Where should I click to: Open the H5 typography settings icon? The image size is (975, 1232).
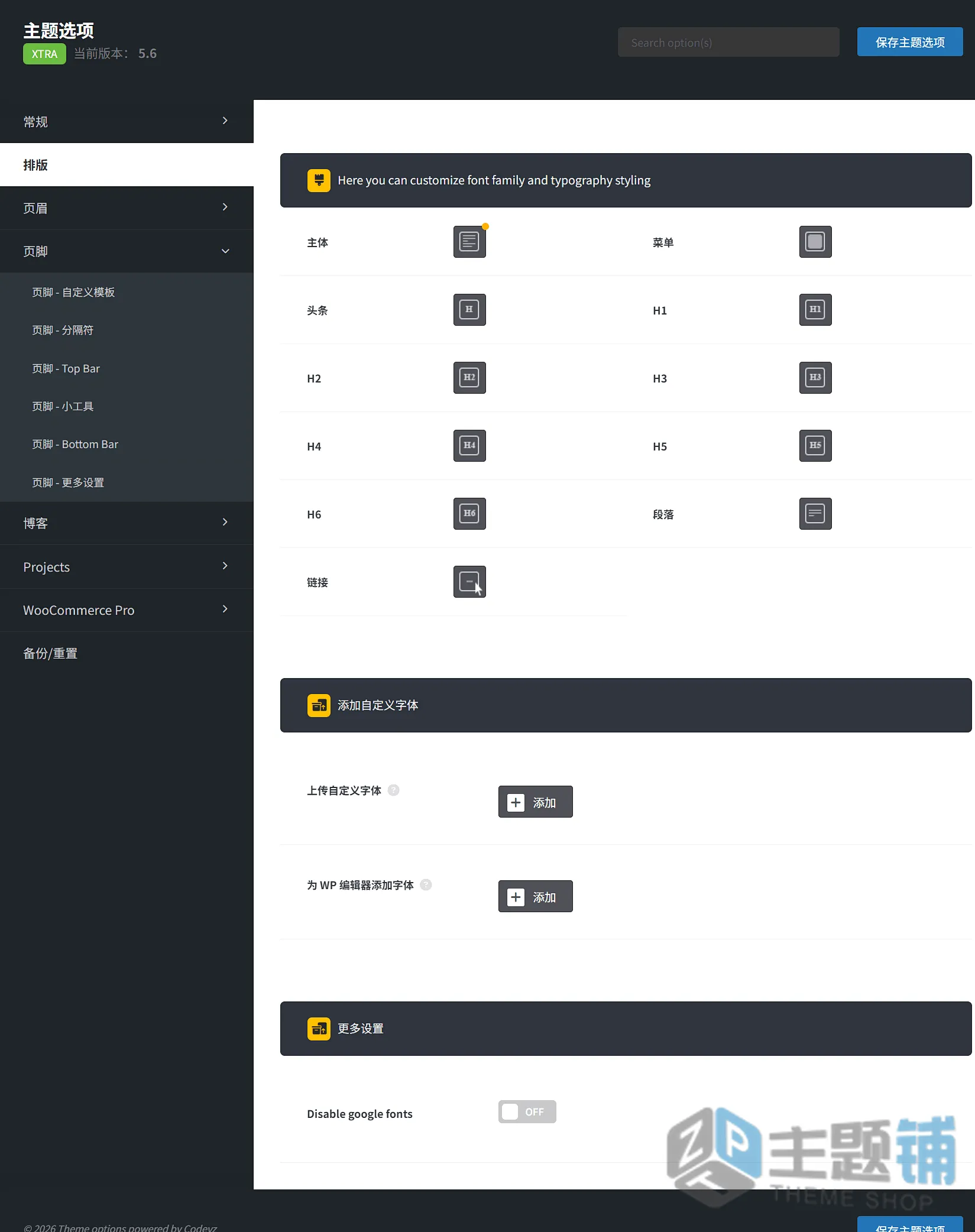[815, 446]
